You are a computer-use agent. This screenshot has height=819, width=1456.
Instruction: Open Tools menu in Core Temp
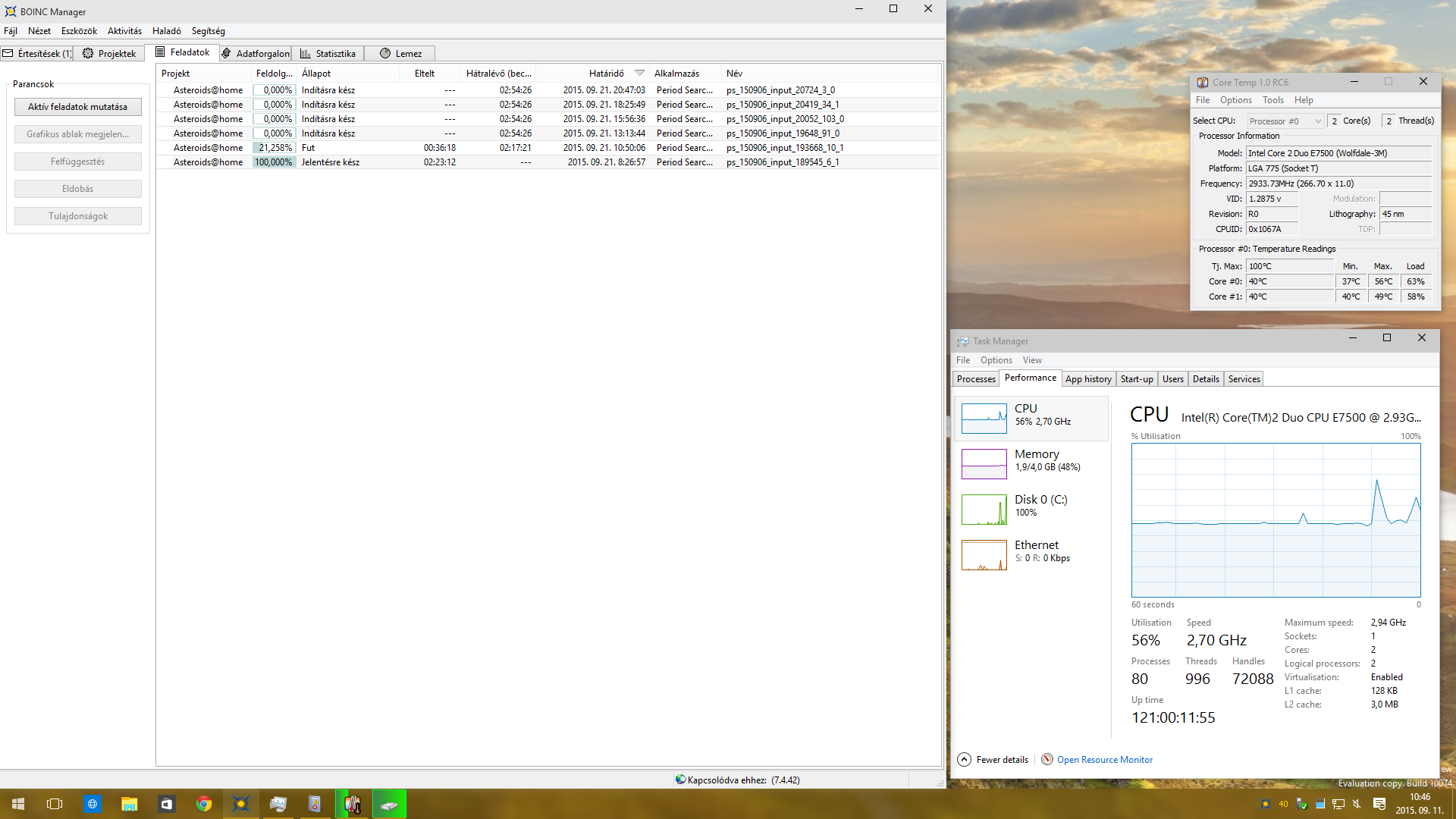click(x=1273, y=100)
